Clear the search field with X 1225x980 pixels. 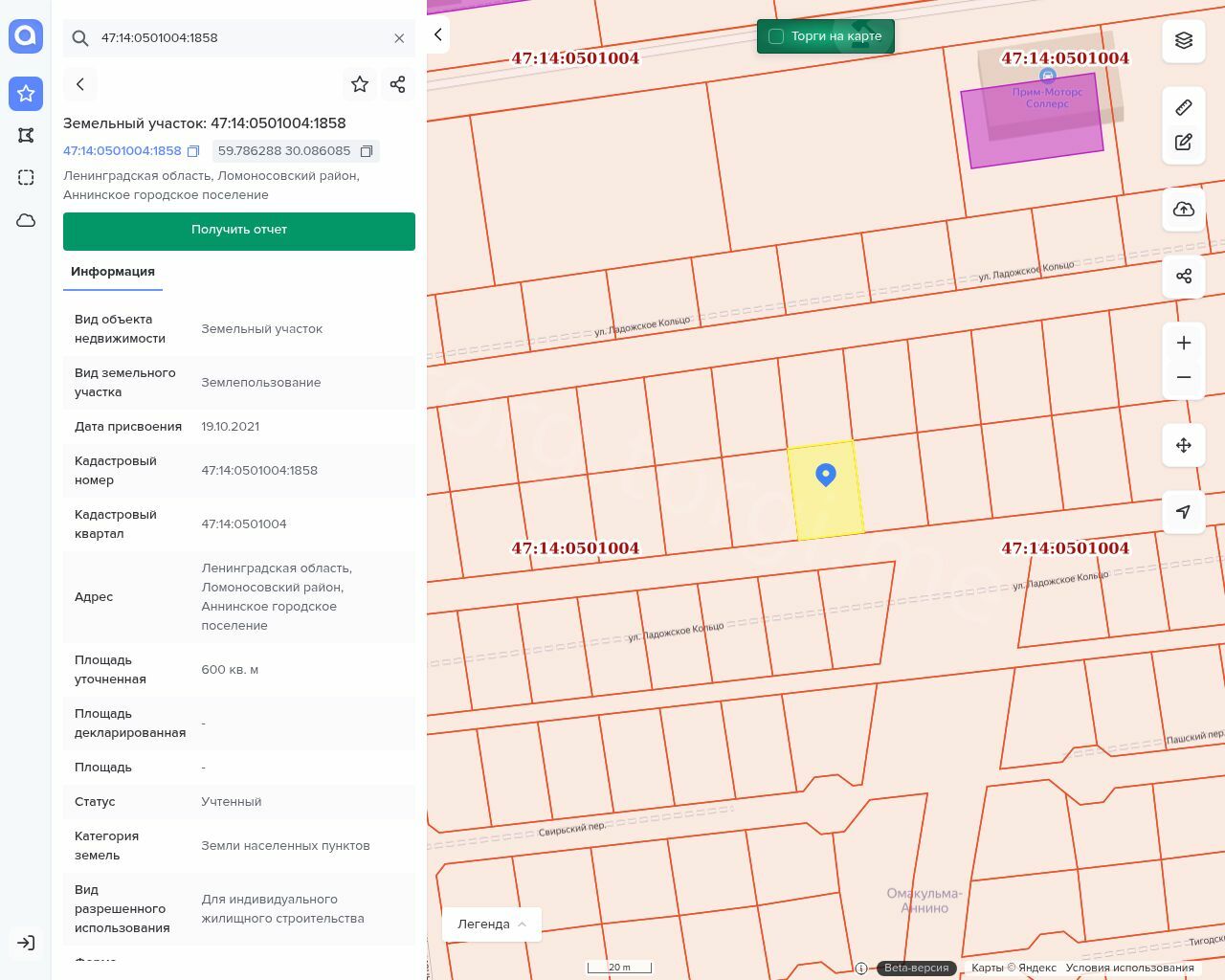[x=399, y=38]
